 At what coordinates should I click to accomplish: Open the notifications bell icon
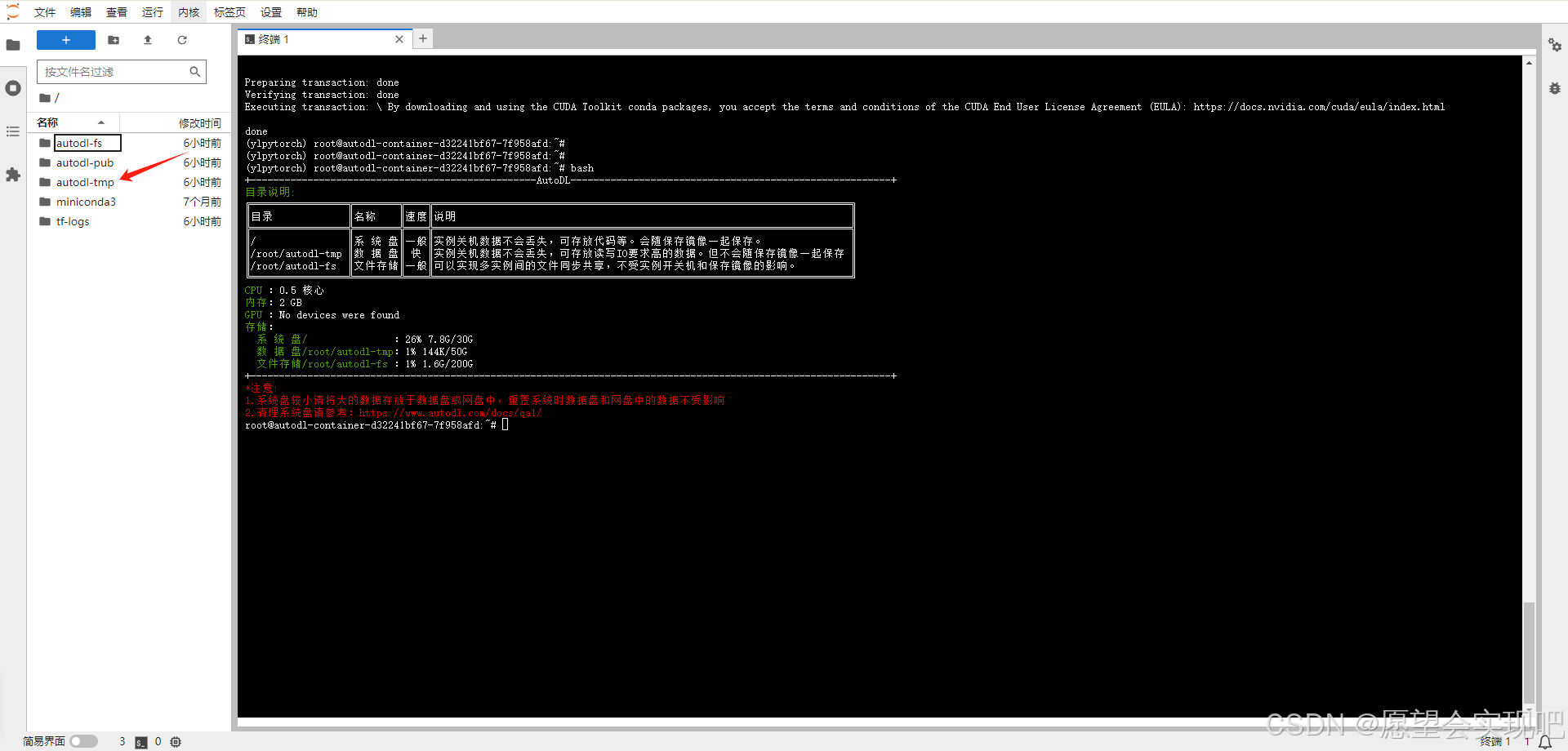(x=1545, y=742)
